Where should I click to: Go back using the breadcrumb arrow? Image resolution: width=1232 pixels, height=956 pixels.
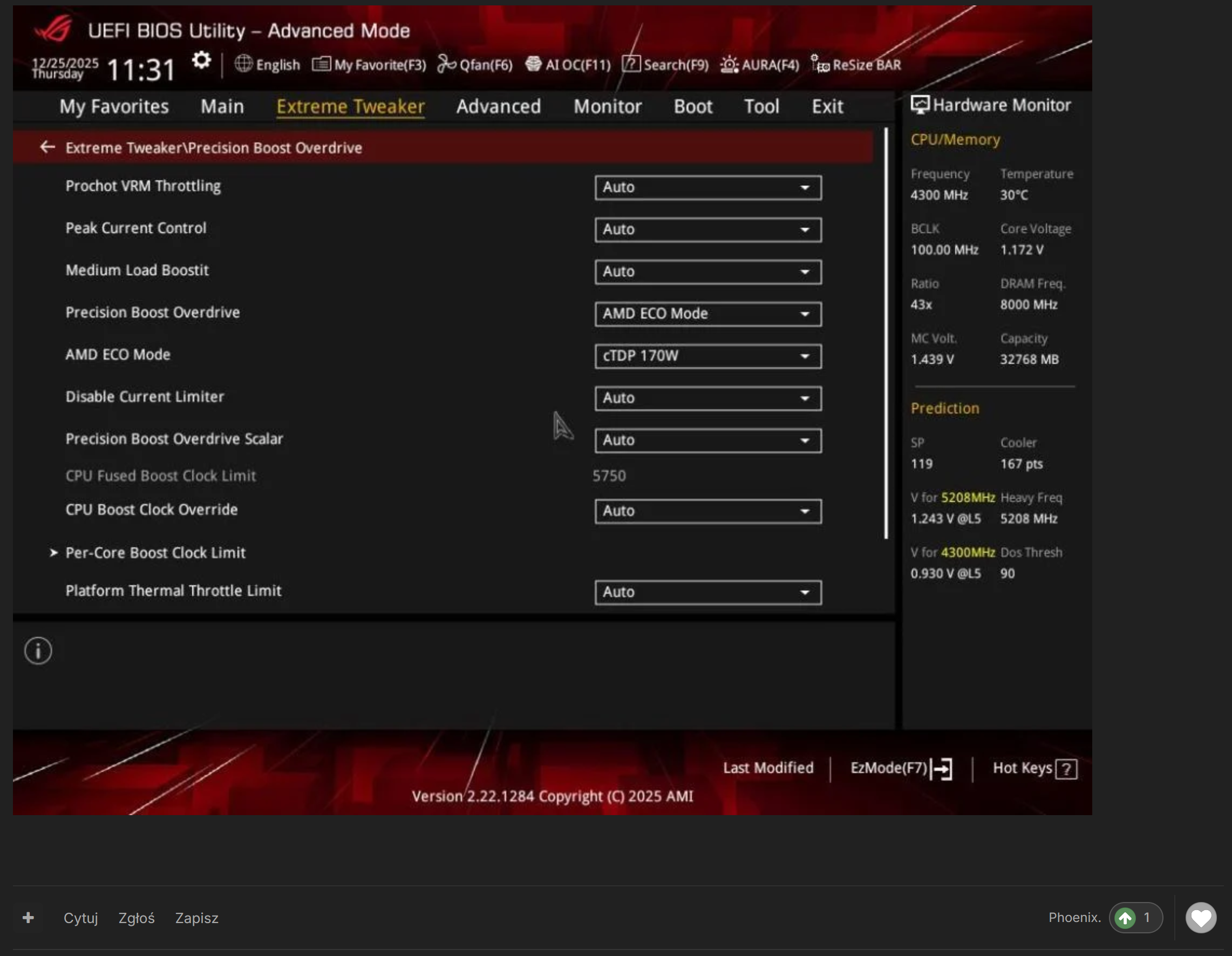click(x=47, y=147)
